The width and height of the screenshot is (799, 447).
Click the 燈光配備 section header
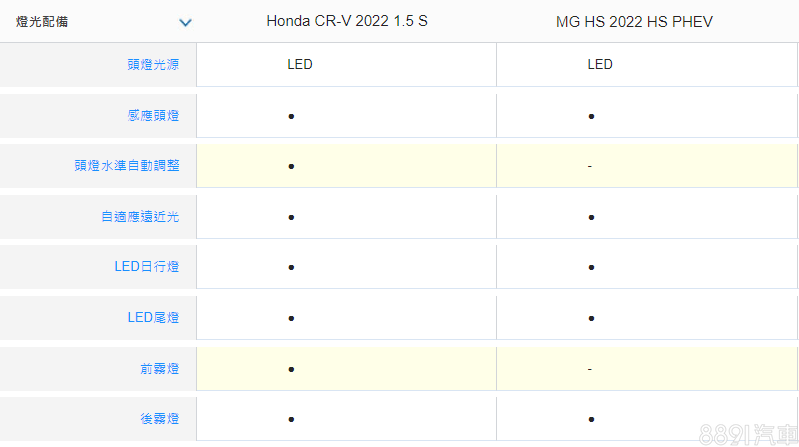coord(43,21)
